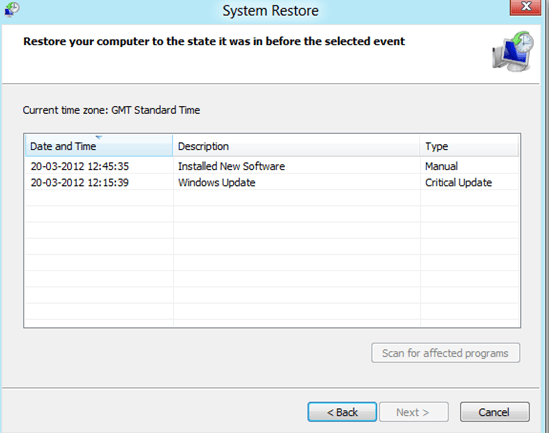Click the Next button
The width and height of the screenshot is (549, 433).
click(414, 412)
